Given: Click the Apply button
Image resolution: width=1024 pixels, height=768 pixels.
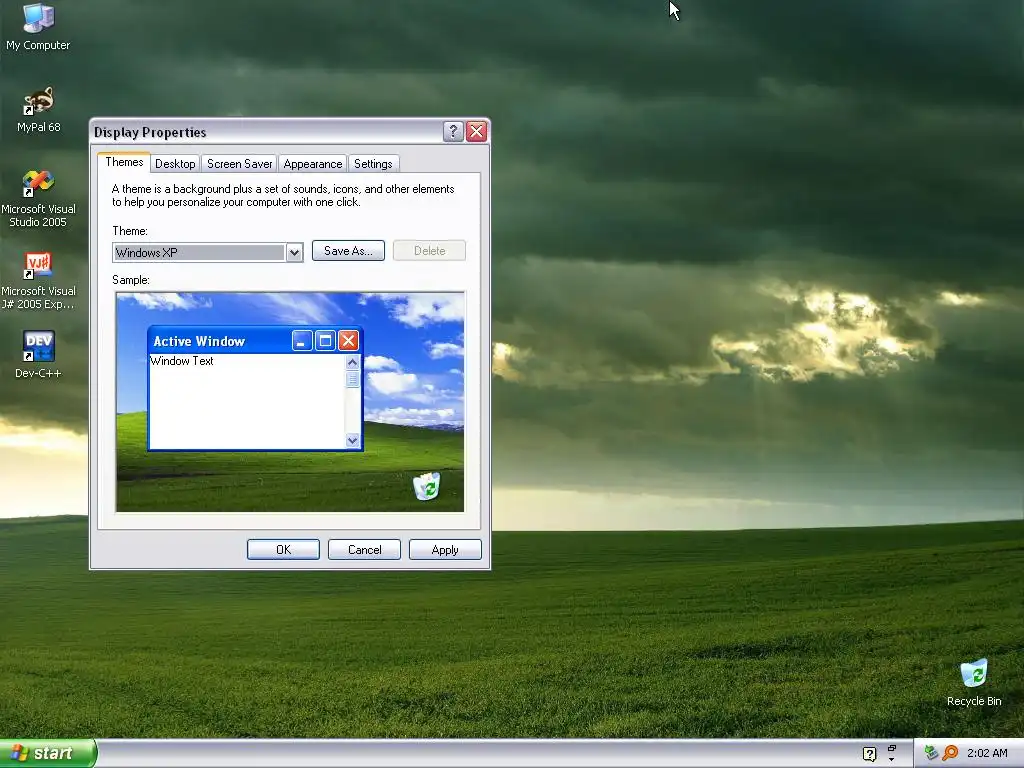Looking at the screenshot, I should tap(445, 550).
